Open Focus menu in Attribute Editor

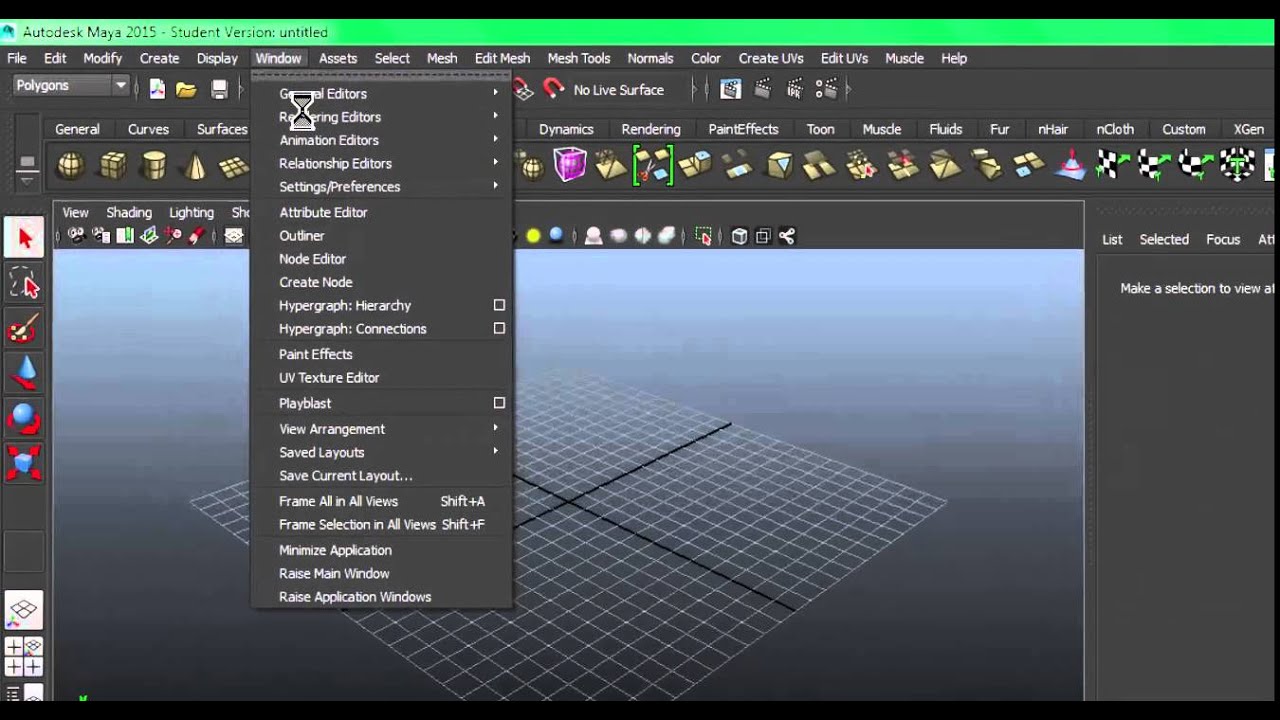[x=1223, y=239]
